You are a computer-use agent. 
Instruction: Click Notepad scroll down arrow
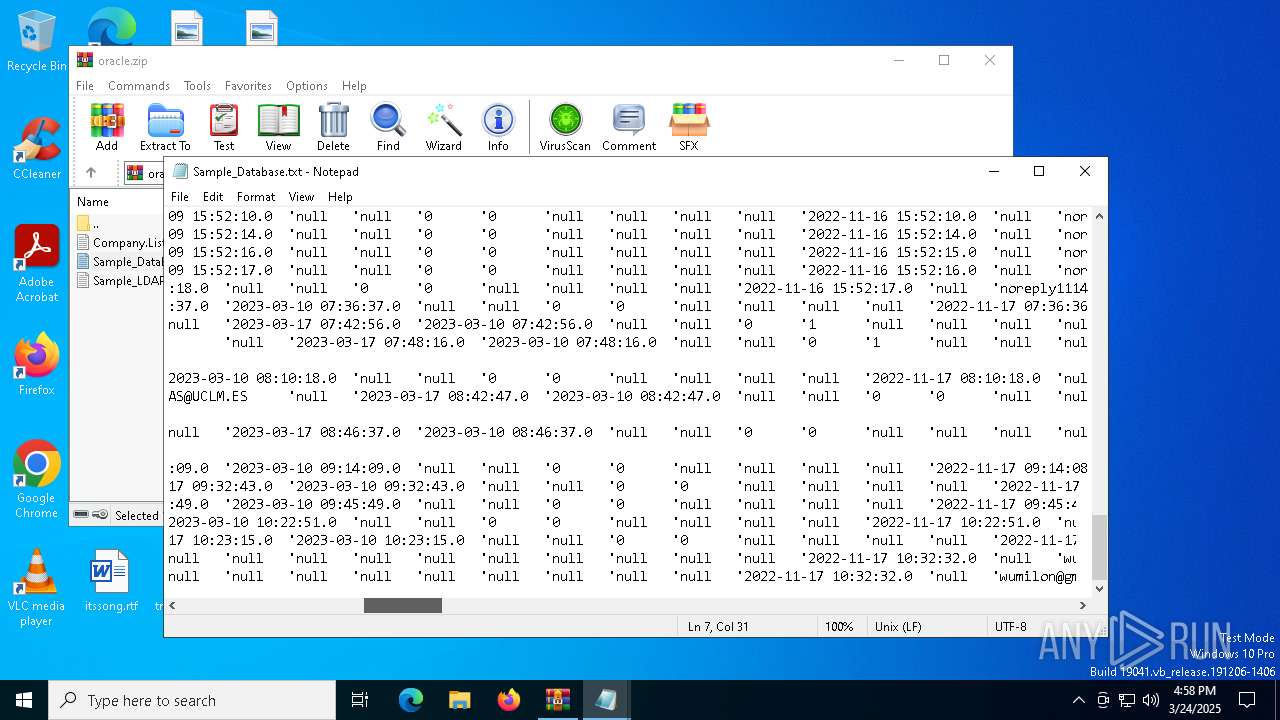pyautogui.click(x=1100, y=589)
